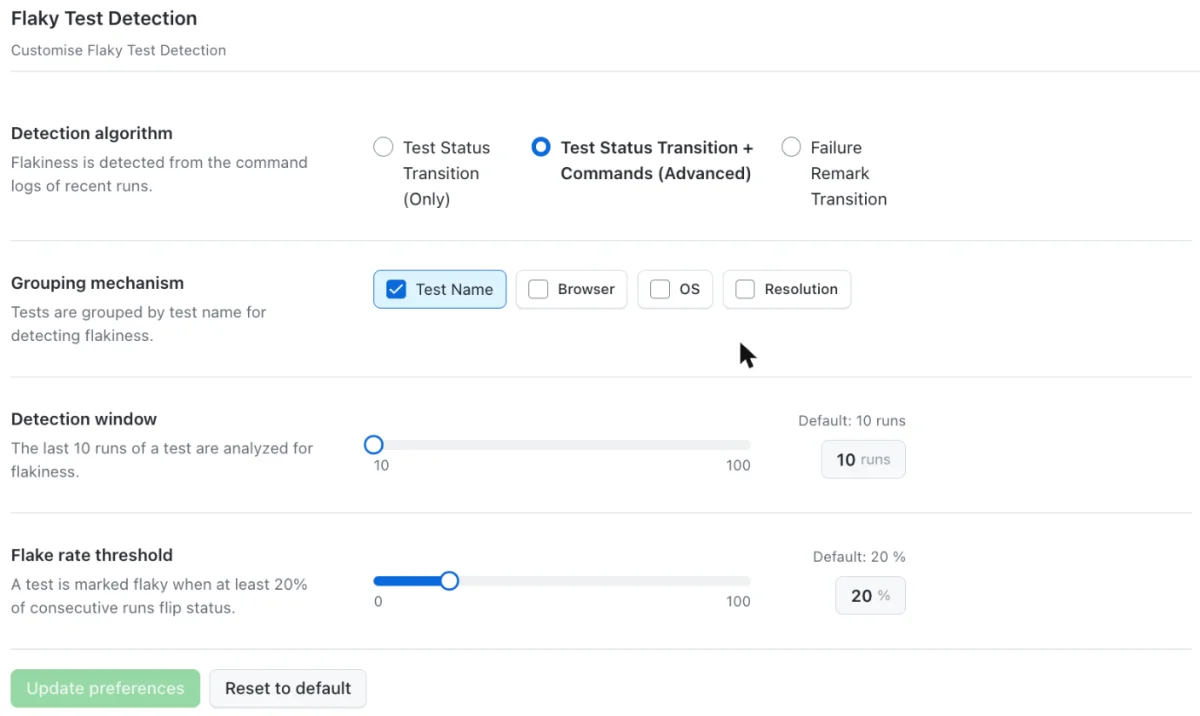Click Update preferences button
This screenshot has width=1200, height=716.
pyautogui.click(x=105, y=688)
